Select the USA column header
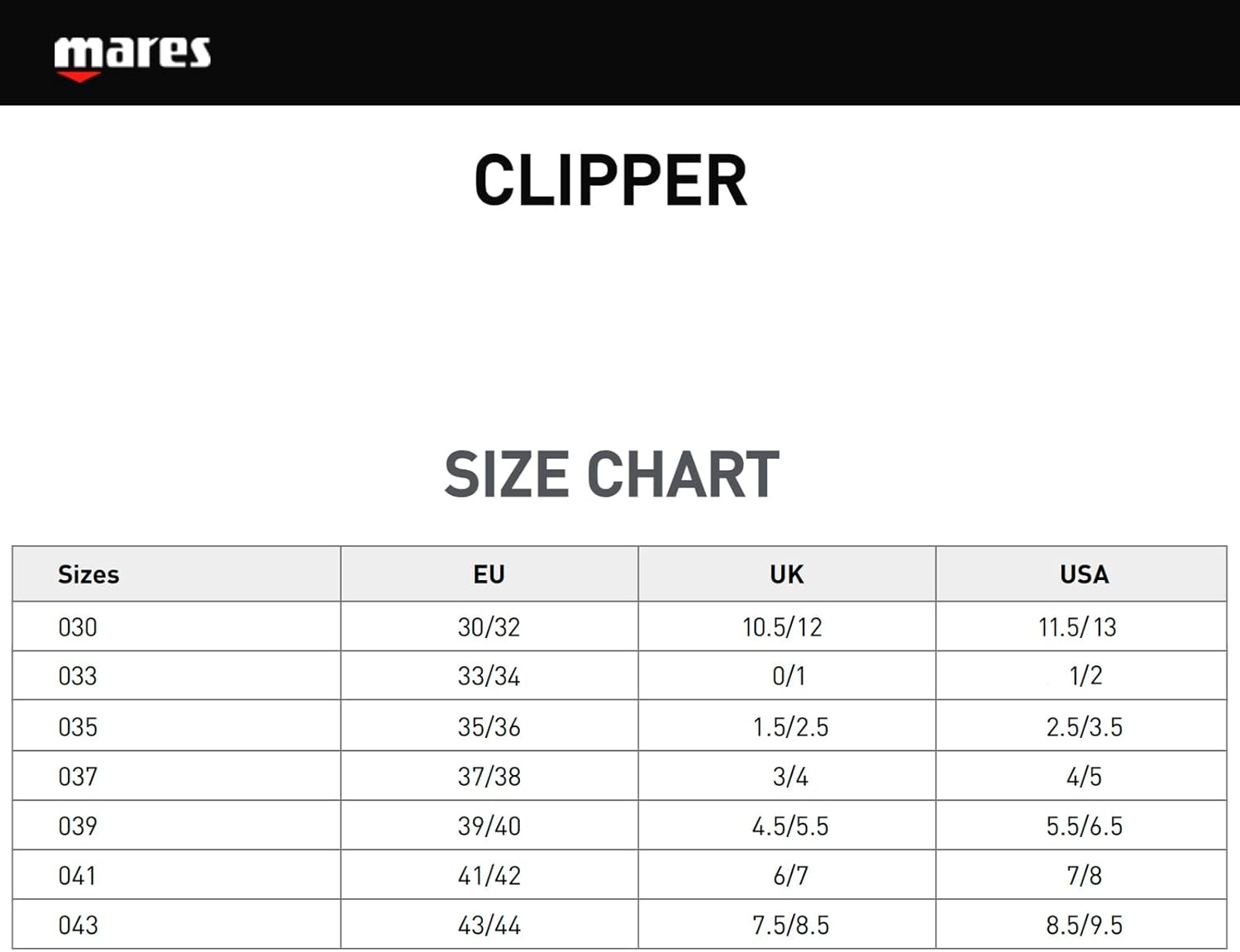Screen dimensions: 1240x952 (x=1084, y=574)
